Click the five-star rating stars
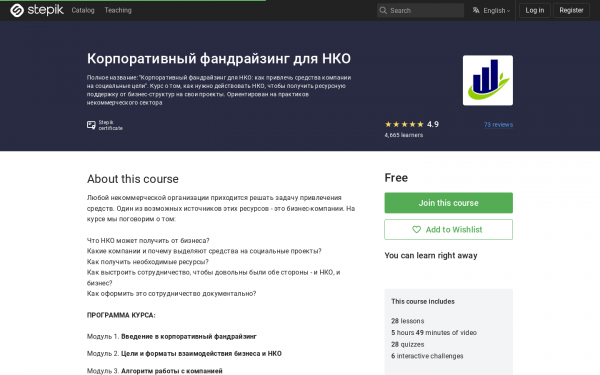Viewport: 600px width, 375px height. (x=404, y=124)
